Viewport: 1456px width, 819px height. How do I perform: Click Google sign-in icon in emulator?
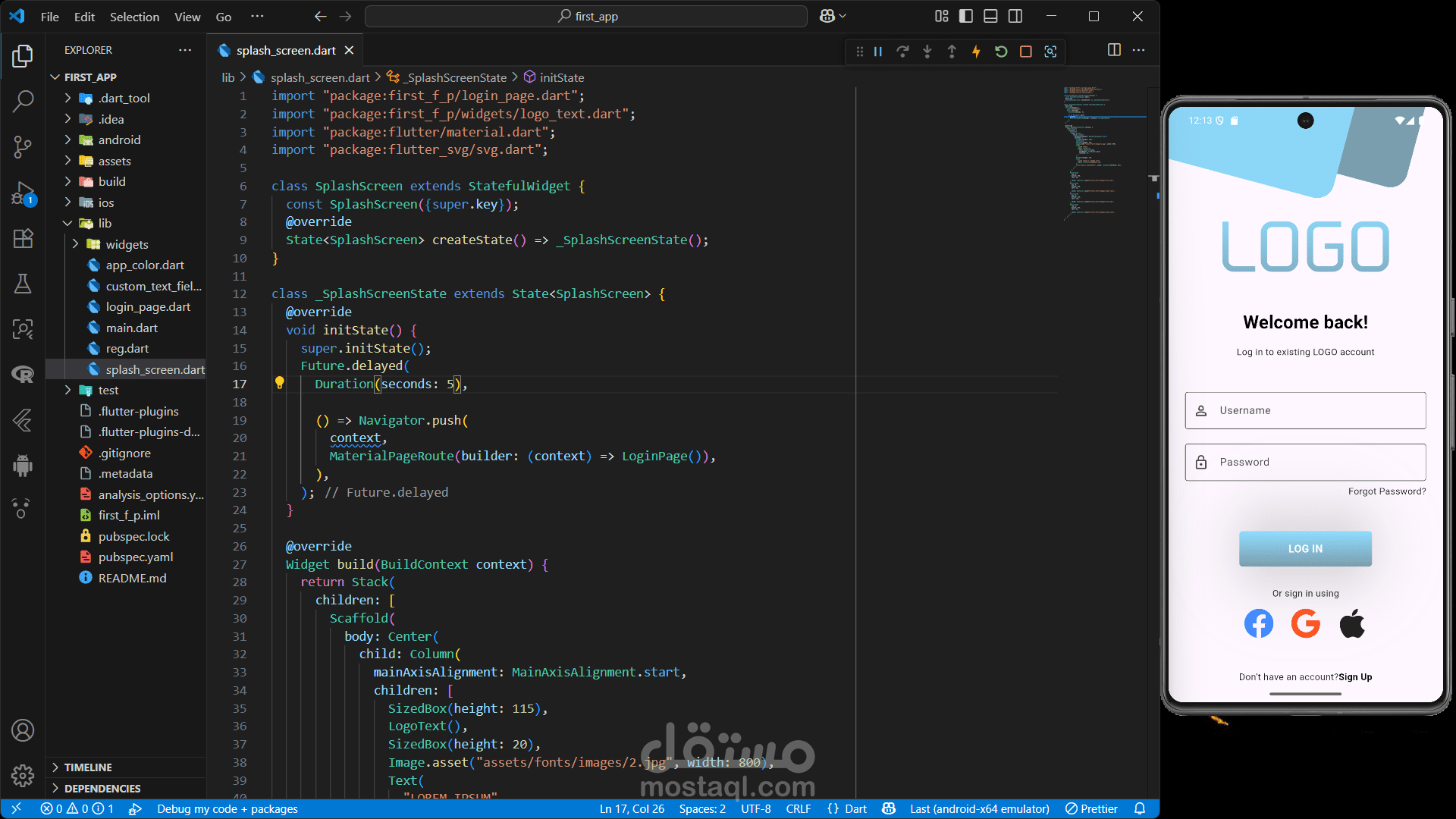pos(1306,624)
